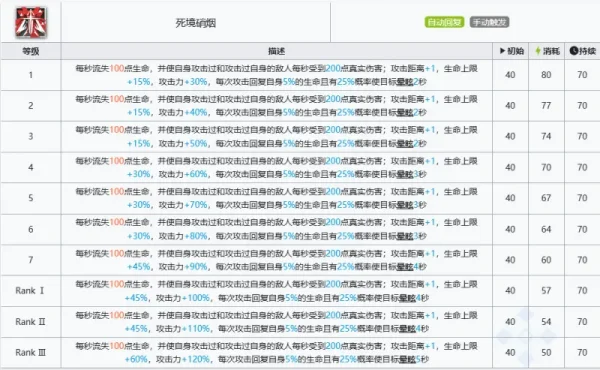
Task: Select level cell 7
Action: click(x=31, y=260)
